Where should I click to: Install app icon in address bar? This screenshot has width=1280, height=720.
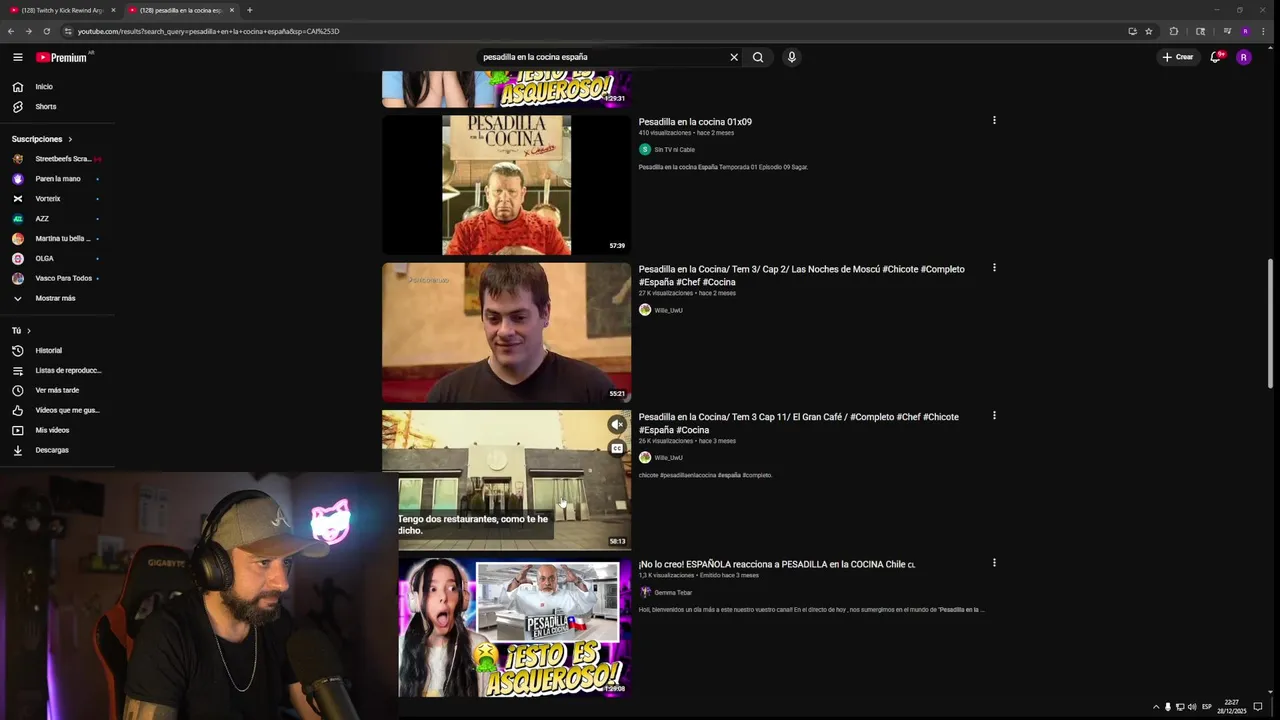(1132, 31)
